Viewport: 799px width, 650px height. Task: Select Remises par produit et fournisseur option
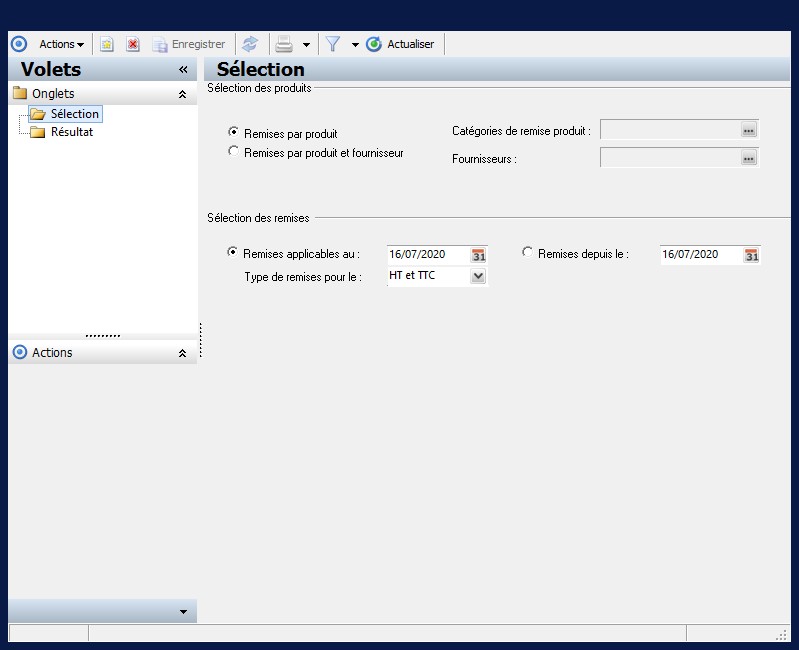pos(233,151)
